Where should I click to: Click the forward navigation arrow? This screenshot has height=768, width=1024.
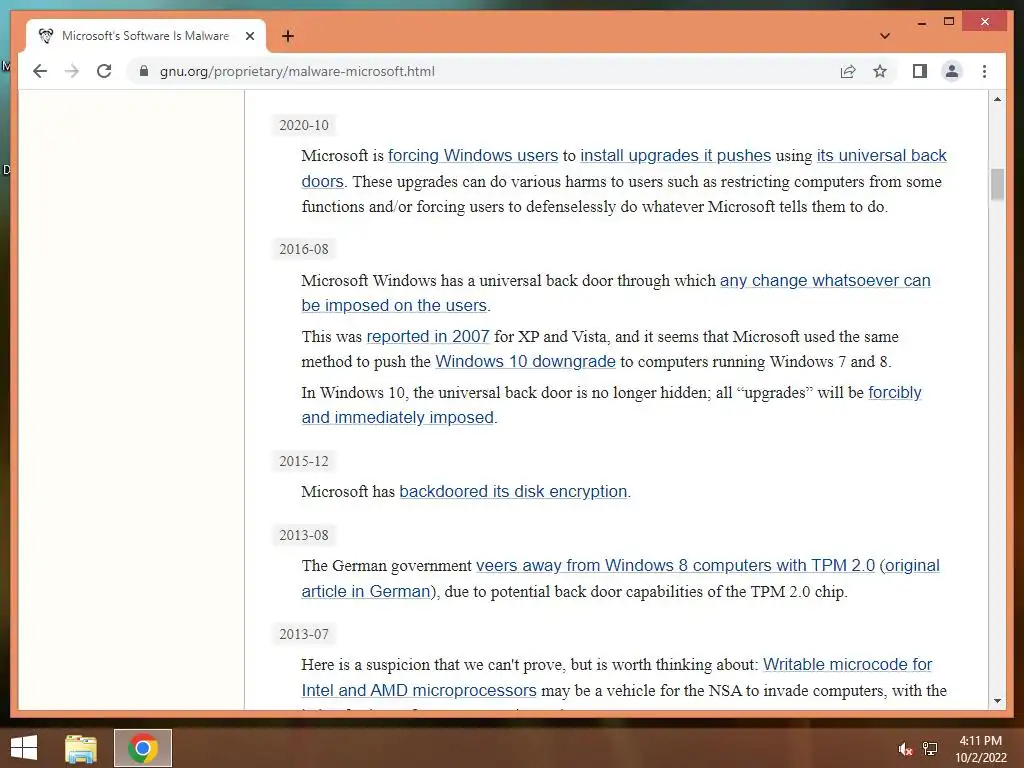[72, 71]
